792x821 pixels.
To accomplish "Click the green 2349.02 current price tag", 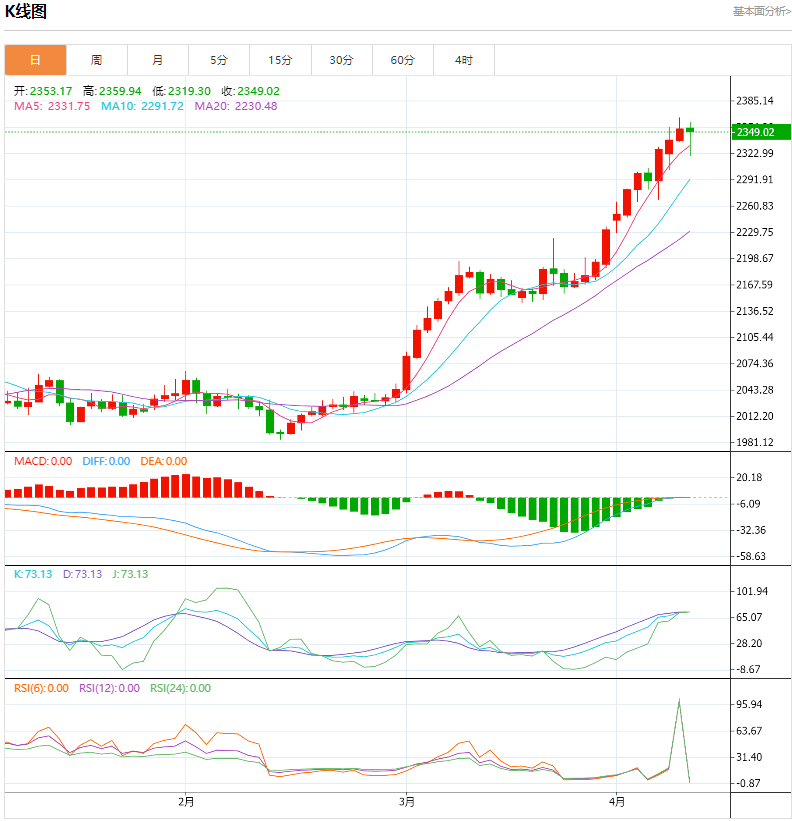I will coord(755,132).
